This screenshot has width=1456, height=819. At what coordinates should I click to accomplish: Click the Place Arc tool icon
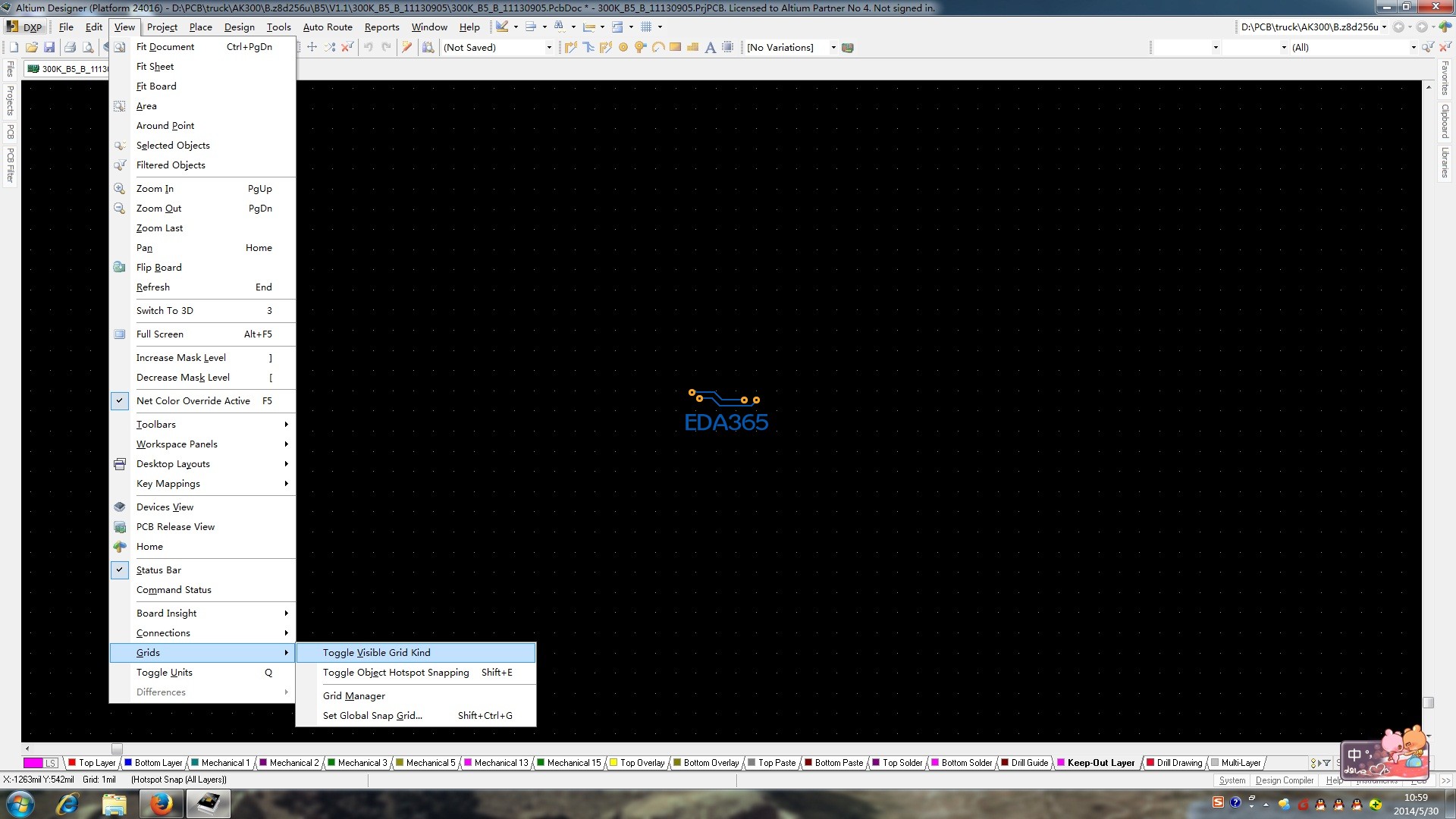657,47
